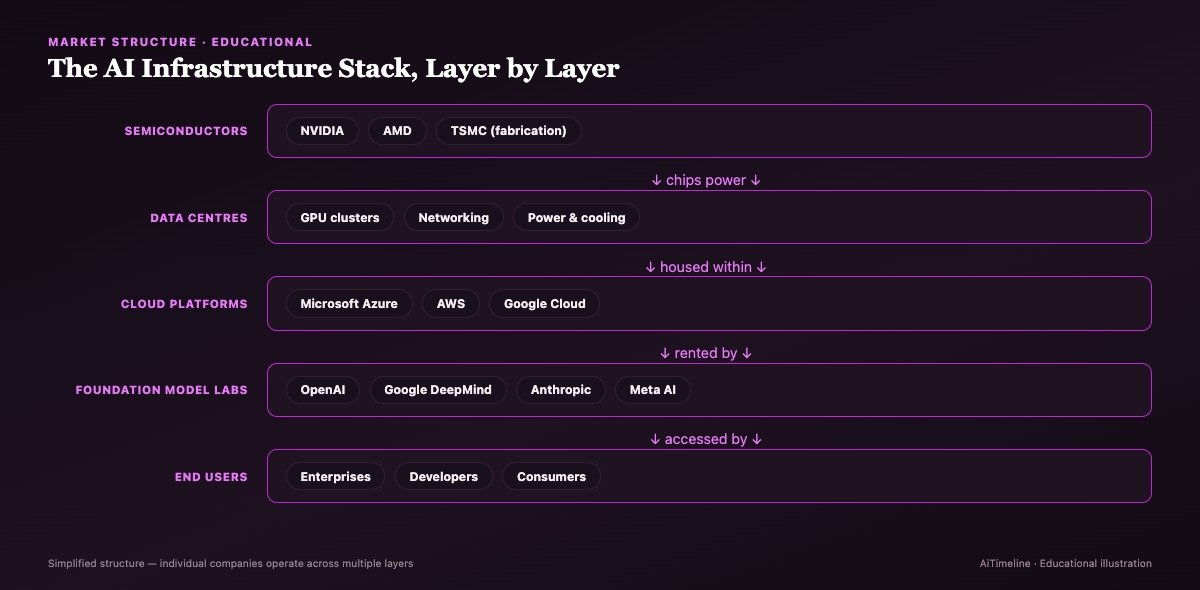The height and width of the screenshot is (590, 1200).
Task: Select the AWS pill
Action: coord(451,304)
